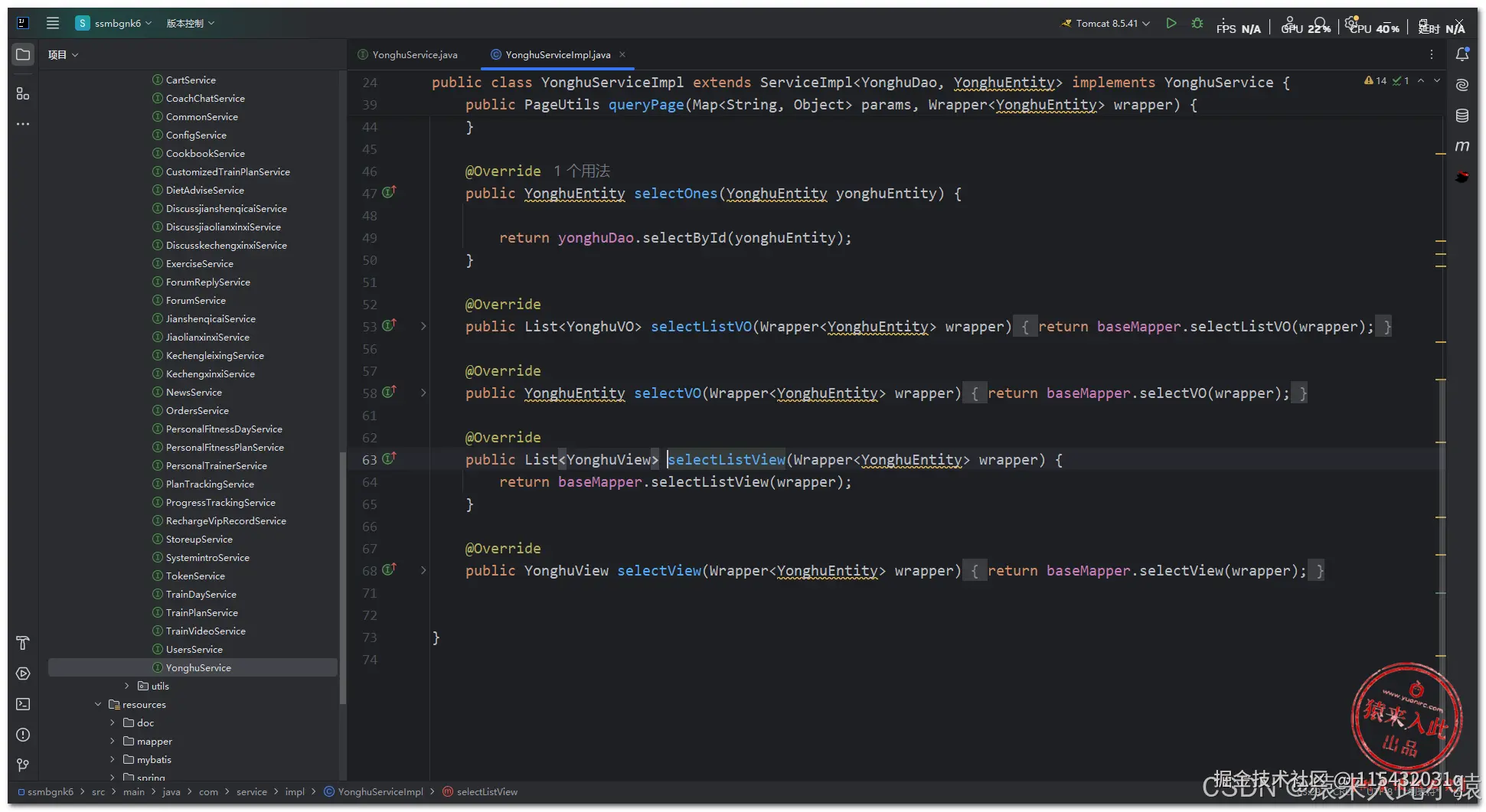Click the ssmbgnk6 breadcrumb in status bar
1486x812 pixels.
46,791
